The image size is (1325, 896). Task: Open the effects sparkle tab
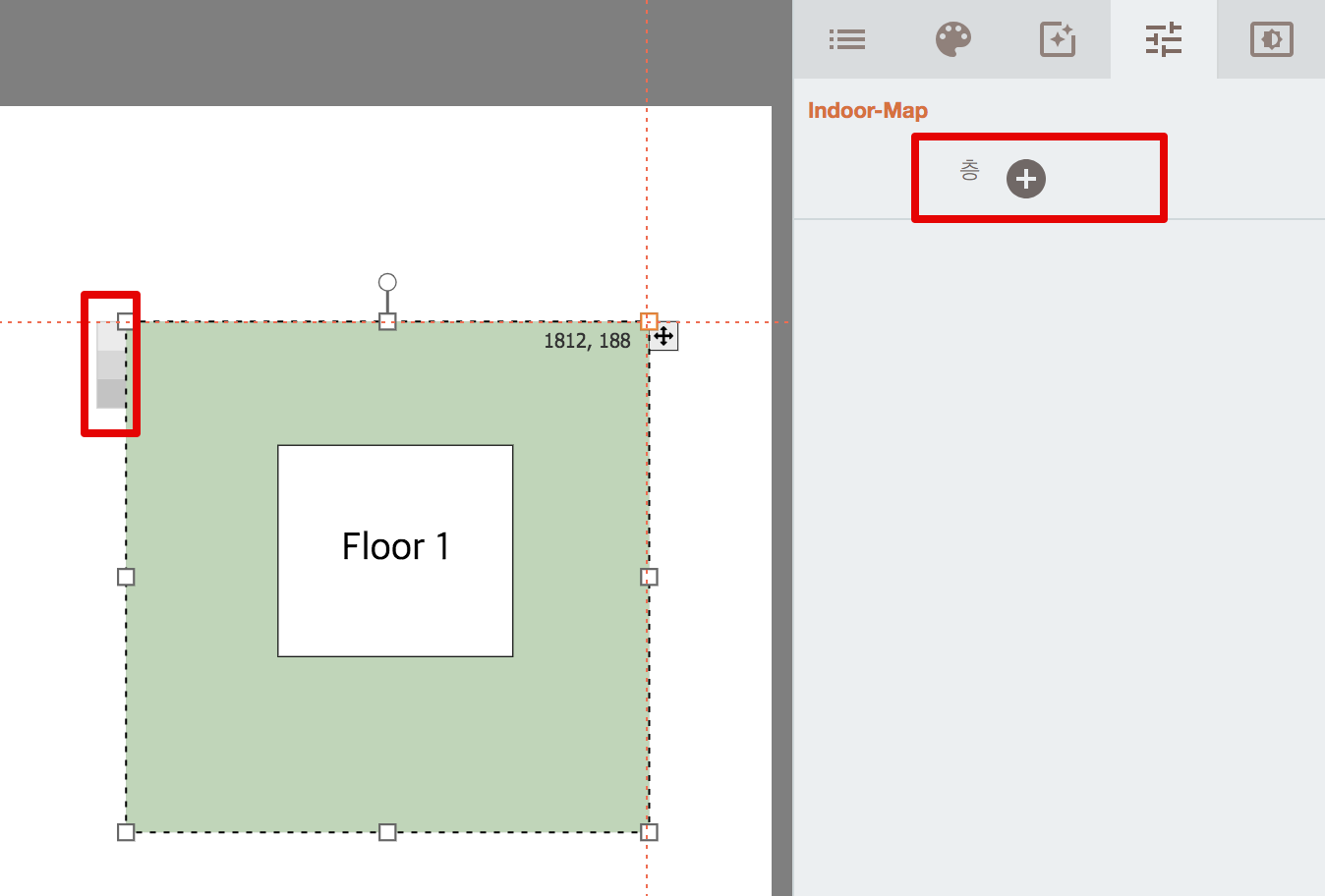[x=1058, y=39]
